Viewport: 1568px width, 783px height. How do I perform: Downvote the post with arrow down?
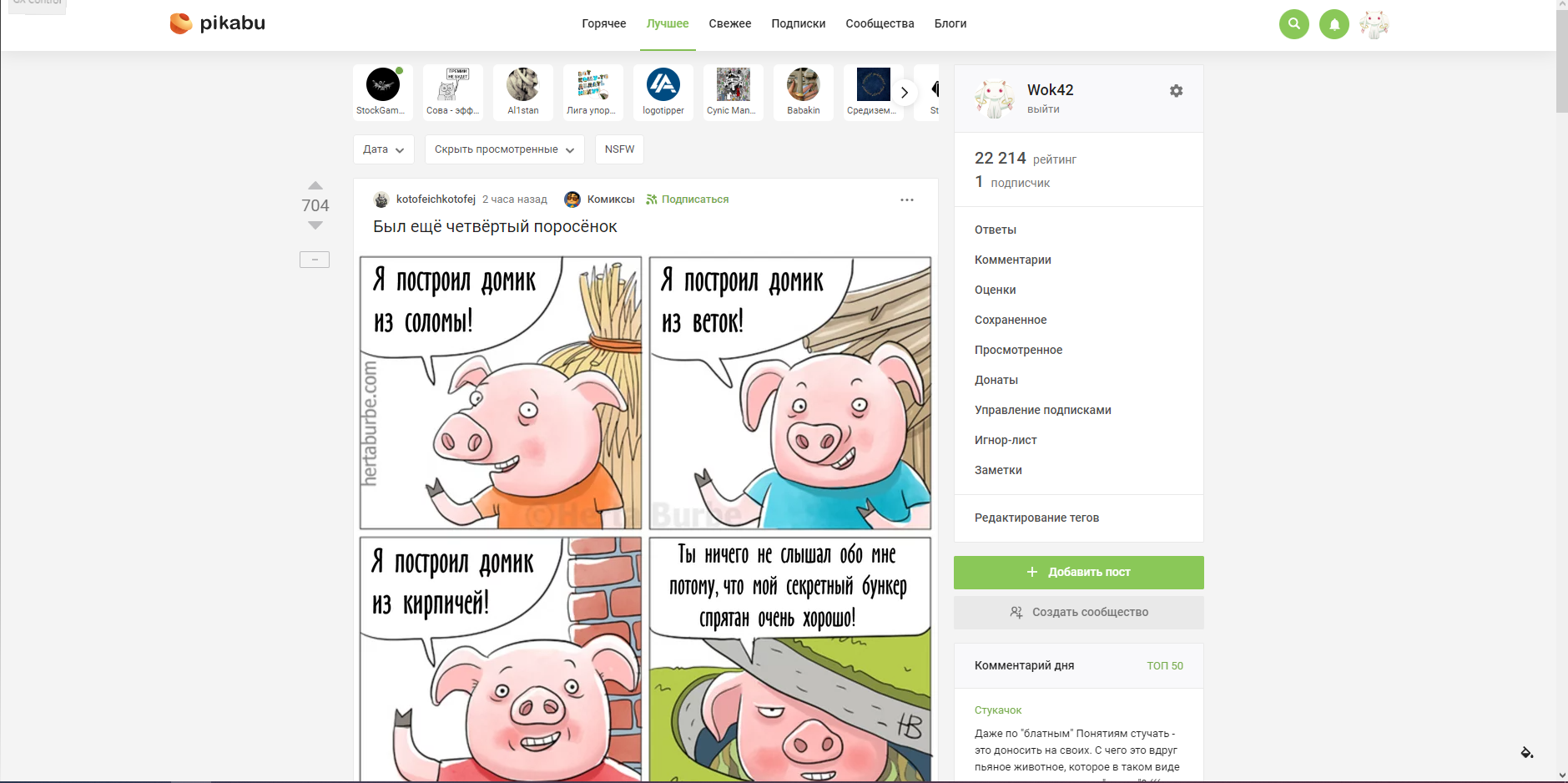pos(315,225)
